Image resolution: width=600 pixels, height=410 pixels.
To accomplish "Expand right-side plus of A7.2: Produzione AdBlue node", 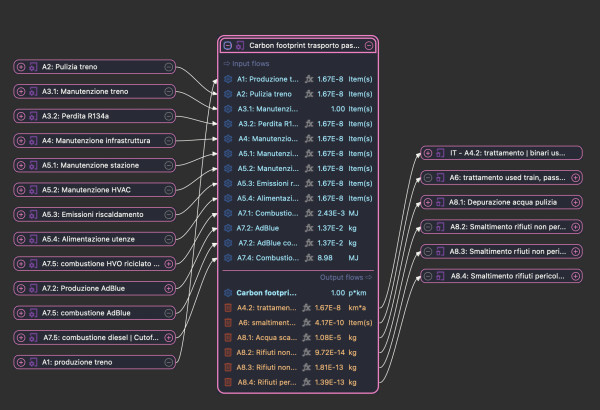I will point(169,288).
